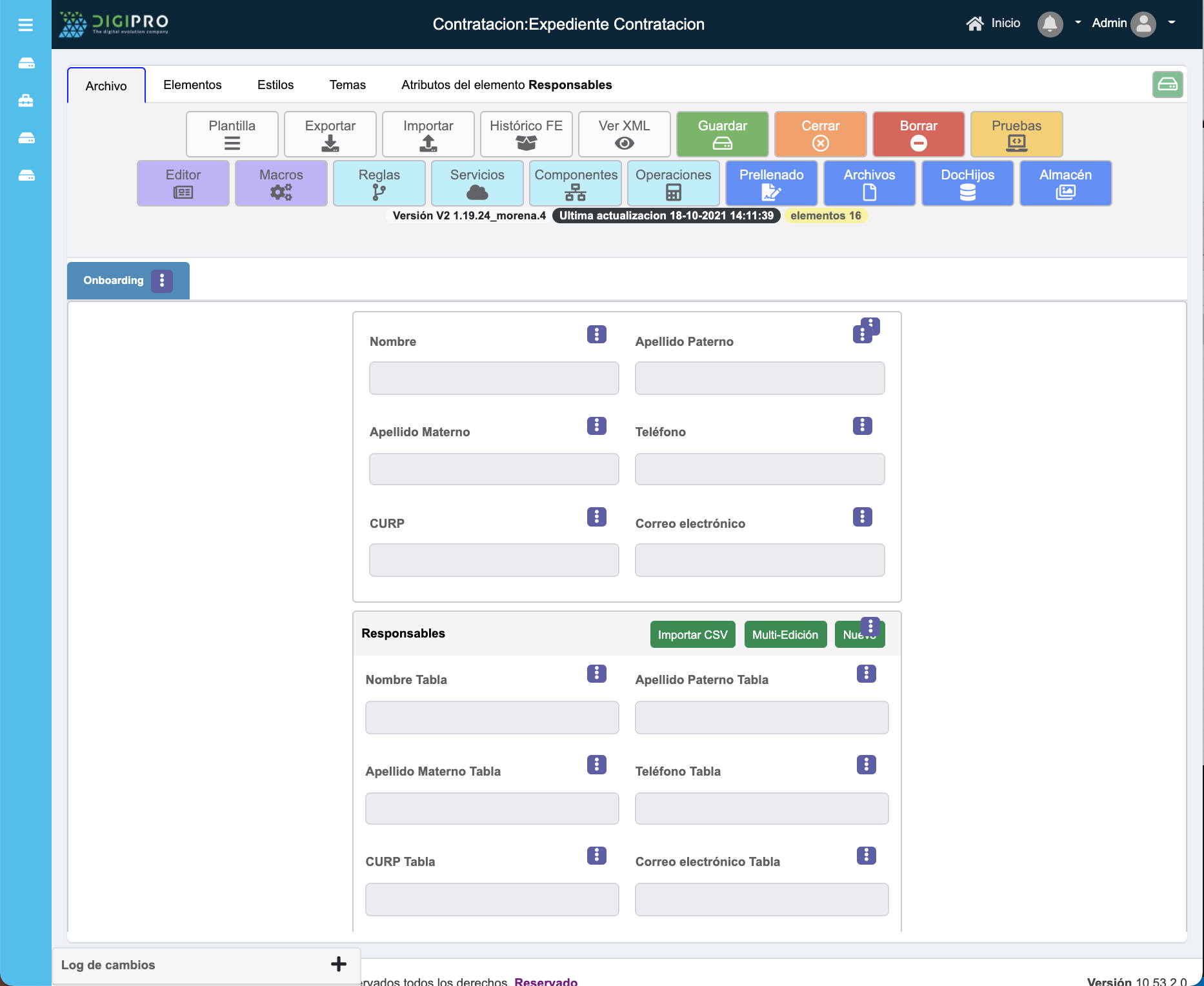The height and width of the screenshot is (986, 1204).
Task: Click the notification bell icon
Action: tap(1050, 25)
